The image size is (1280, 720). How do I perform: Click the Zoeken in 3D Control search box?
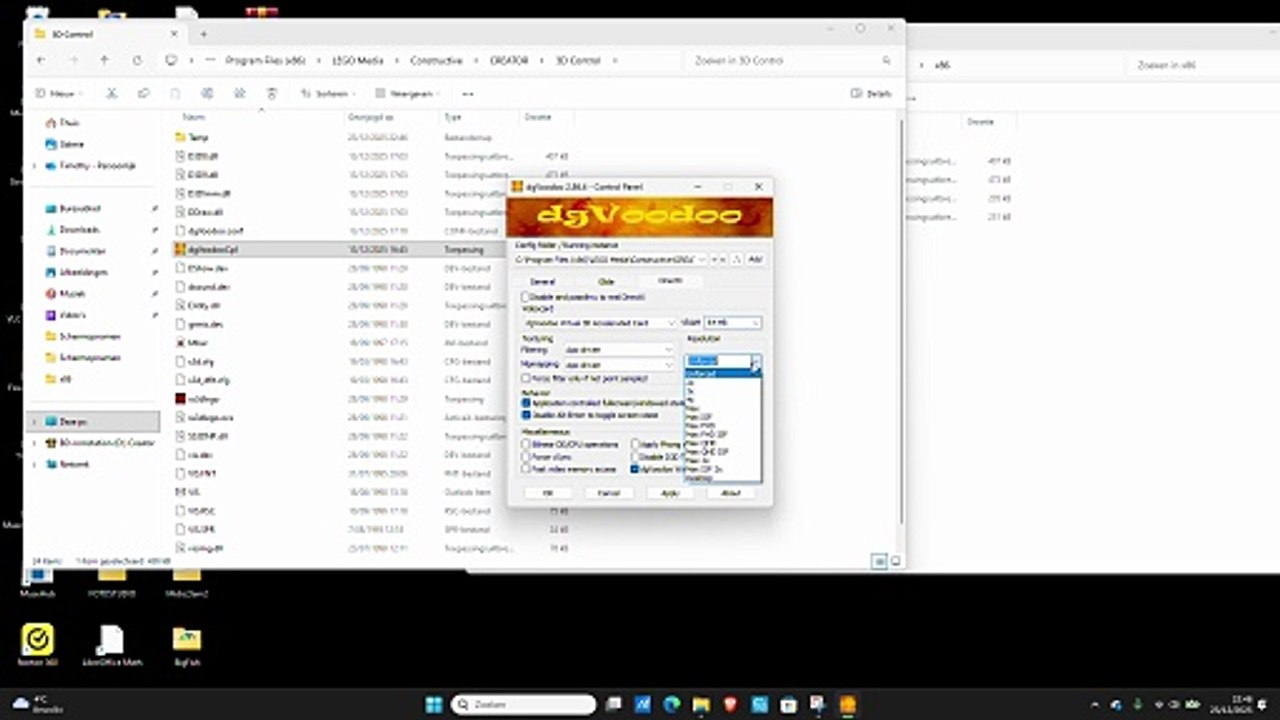coord(788,61)
